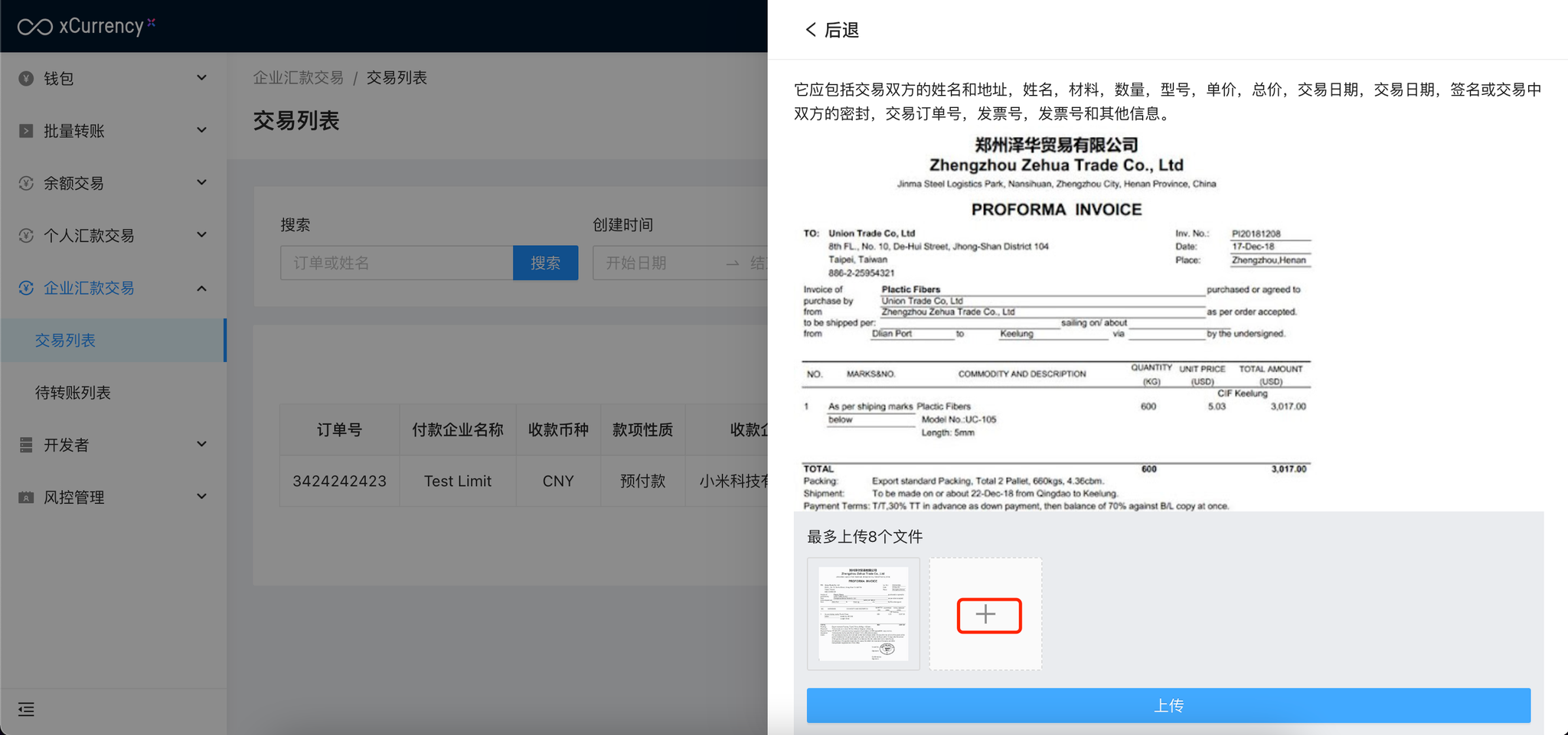Click the 最多上传8个文件 label
This screenshot has height=735, width=1568.
tap(864, 537)
